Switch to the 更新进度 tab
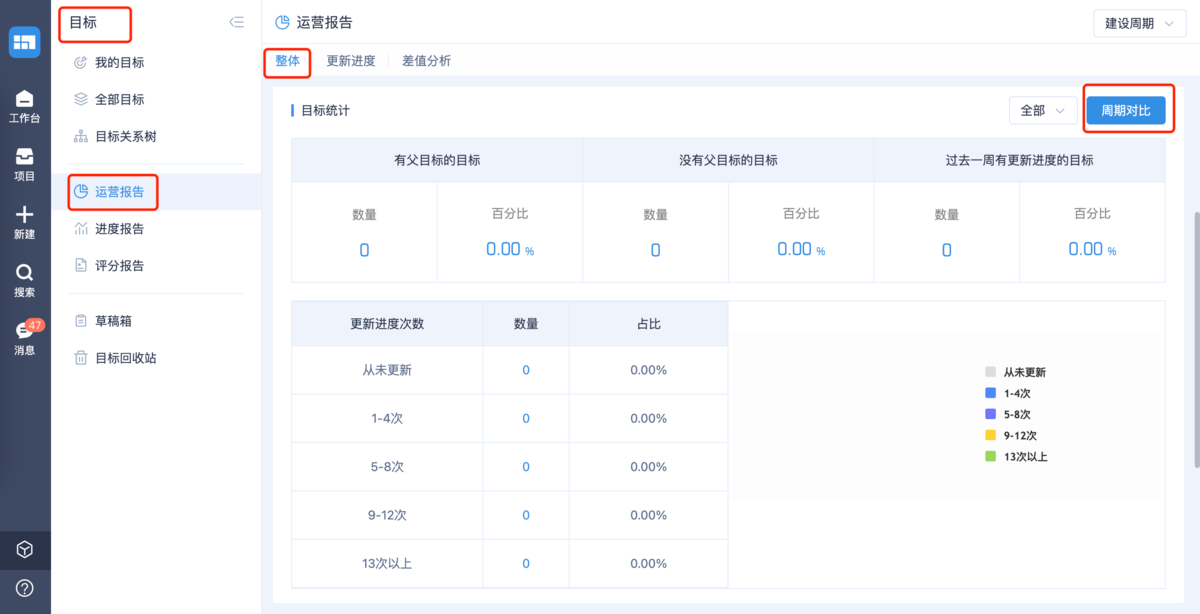 [x=351, y=61]
